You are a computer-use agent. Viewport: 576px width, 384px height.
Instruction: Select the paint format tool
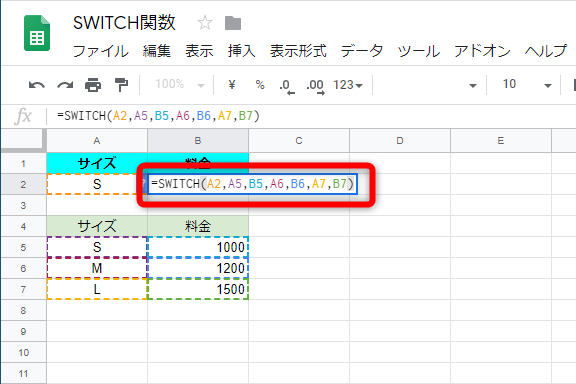(x=121, y=85)
